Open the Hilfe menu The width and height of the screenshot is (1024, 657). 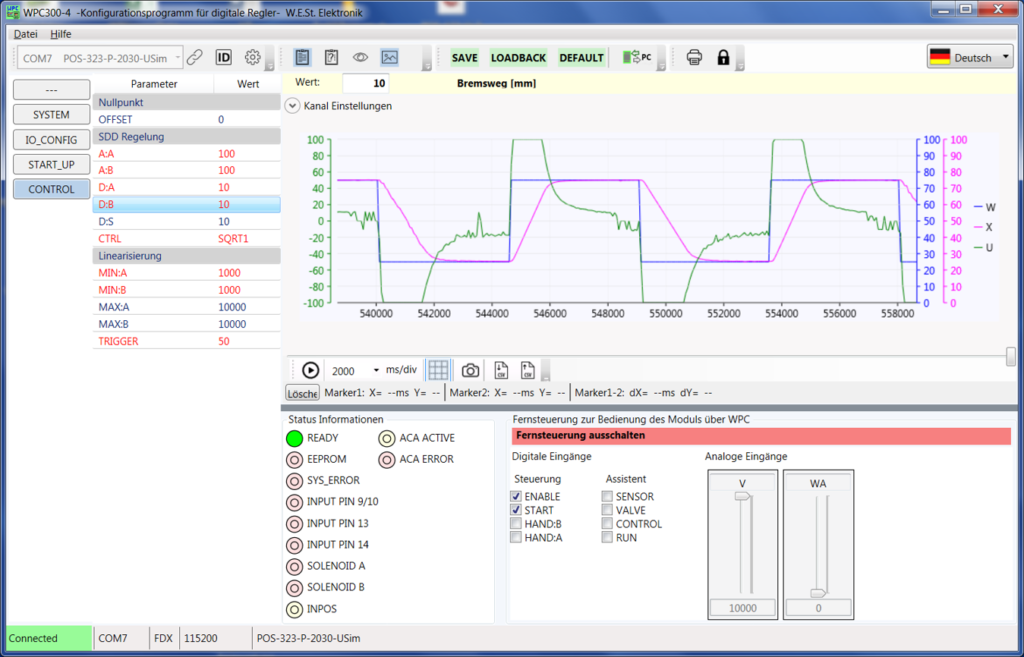pyautogui.click(x=61, y=34)
